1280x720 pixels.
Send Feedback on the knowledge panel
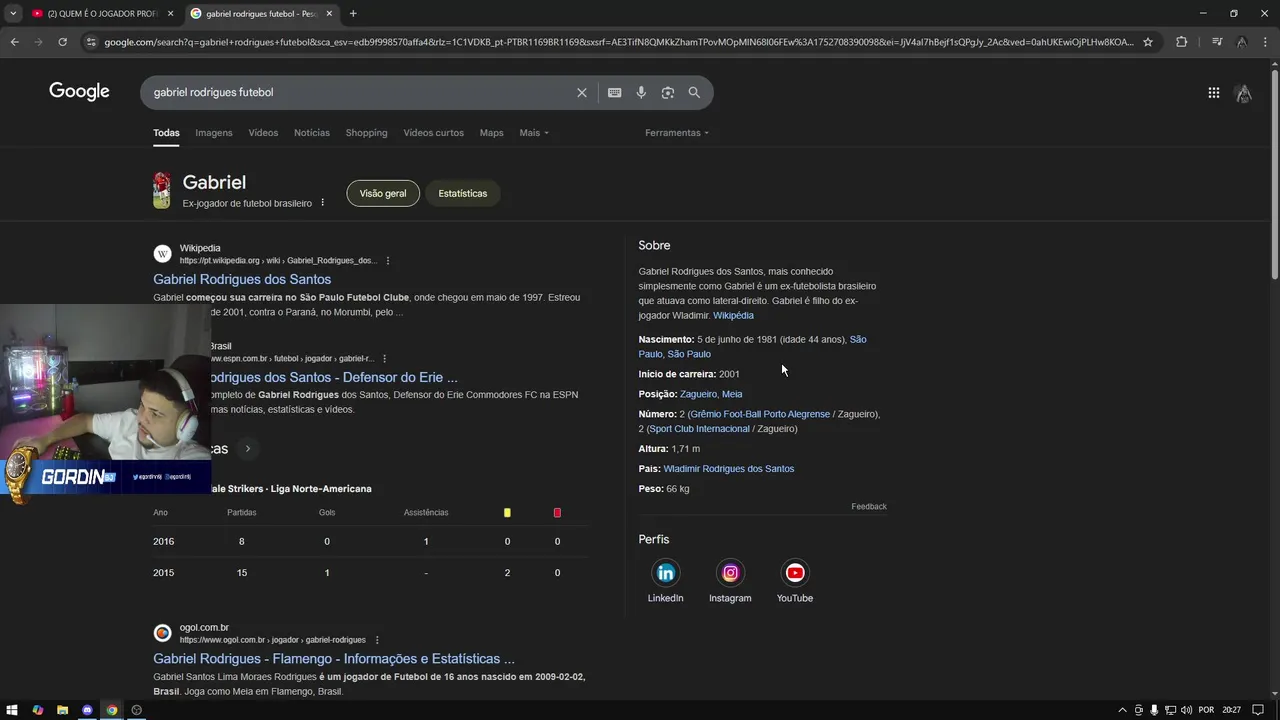click(x=869, y=507)
